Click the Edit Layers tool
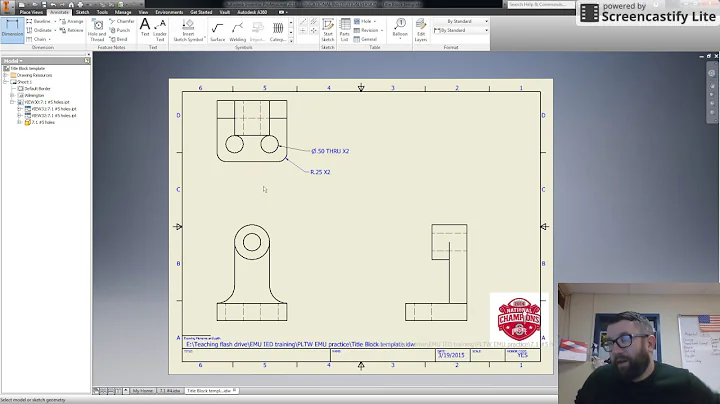Viewport: 720px width, 404px height. [x=421, y=30]
